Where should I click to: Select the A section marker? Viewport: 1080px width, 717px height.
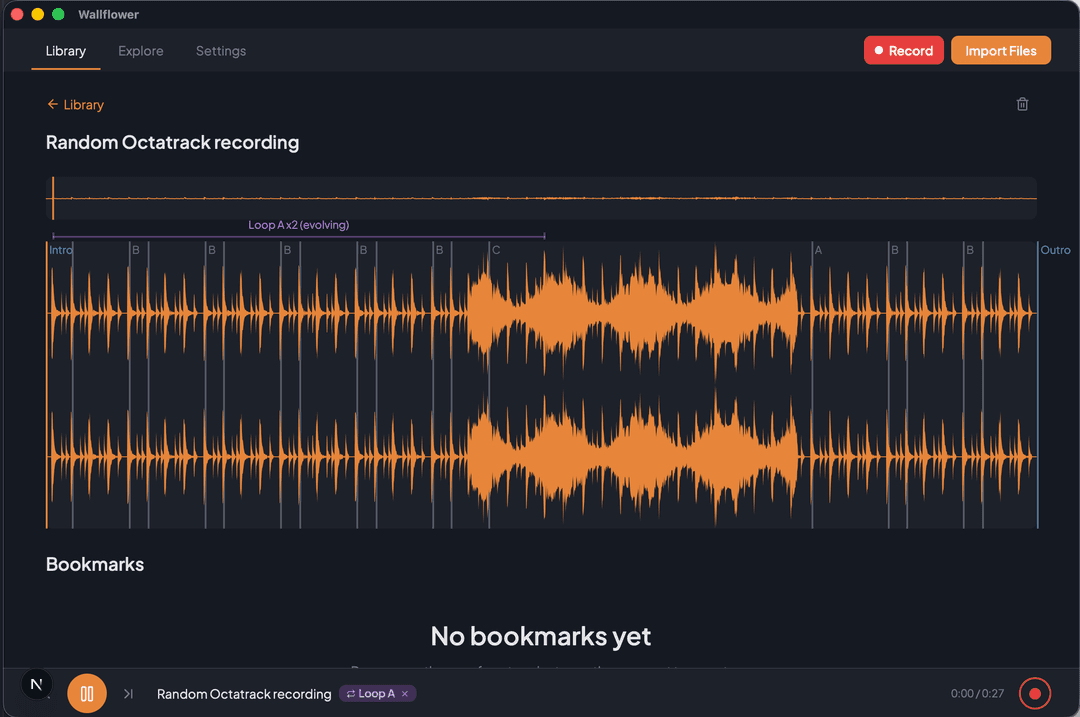click(818, 250)
